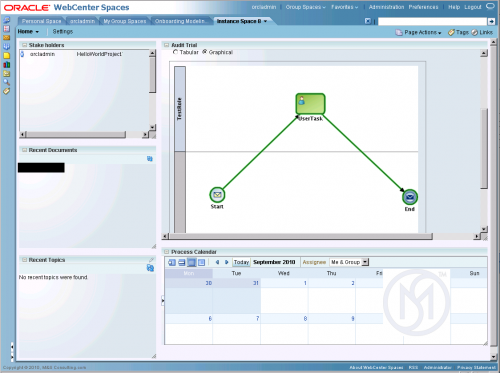Screen dimensions: 500x373
Task: Click the Administration link
Action: click(x=386, y=7)
